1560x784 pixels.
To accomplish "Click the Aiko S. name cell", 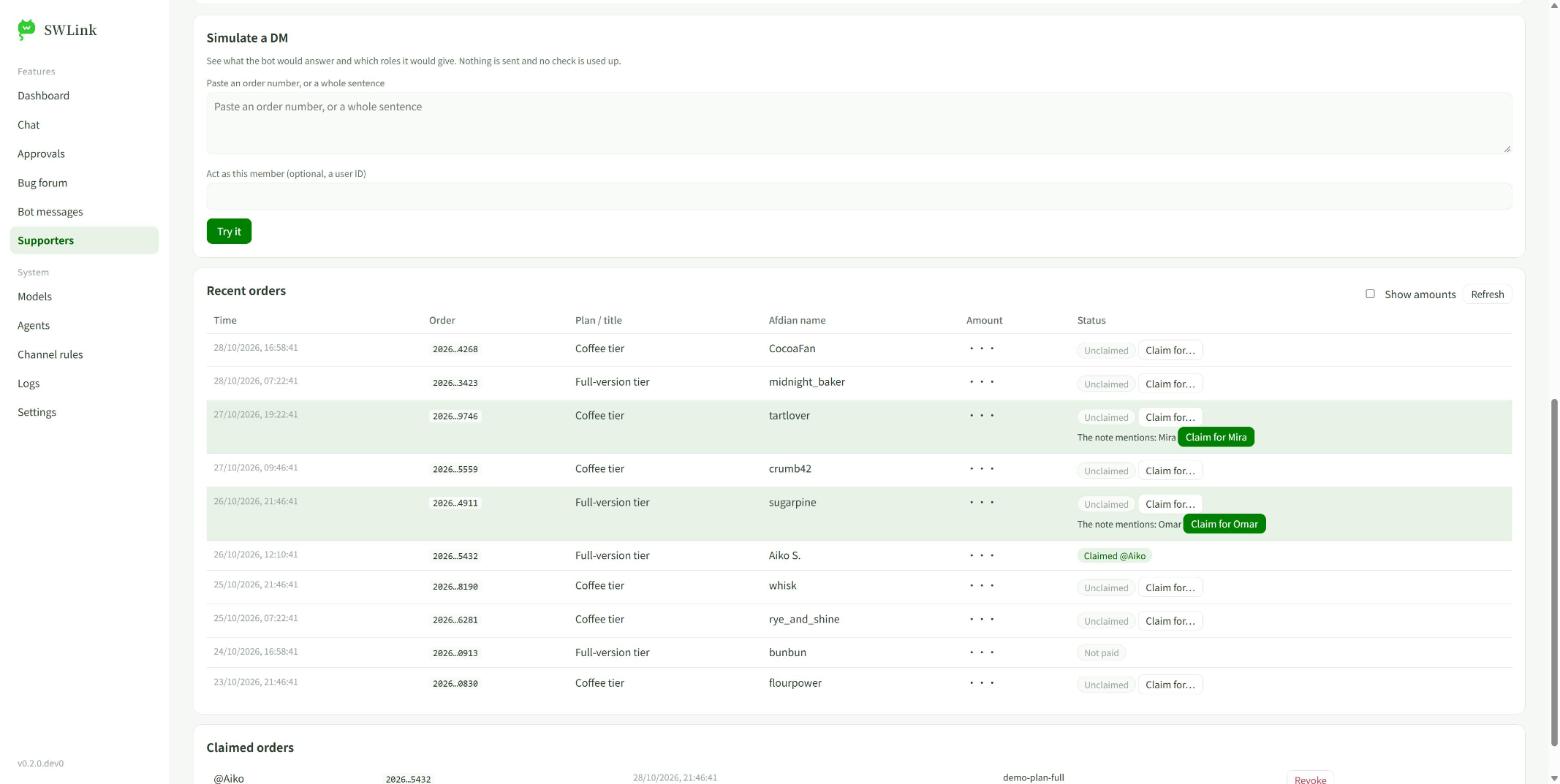I will [x=785, y=555].
